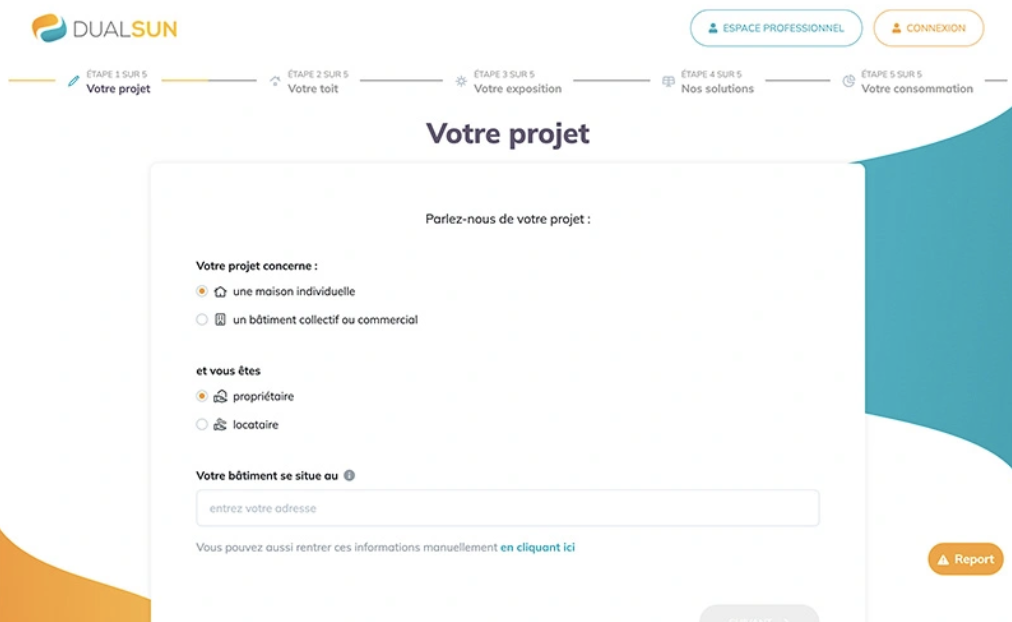Select the 'propriétaire' option

[202, 396]
